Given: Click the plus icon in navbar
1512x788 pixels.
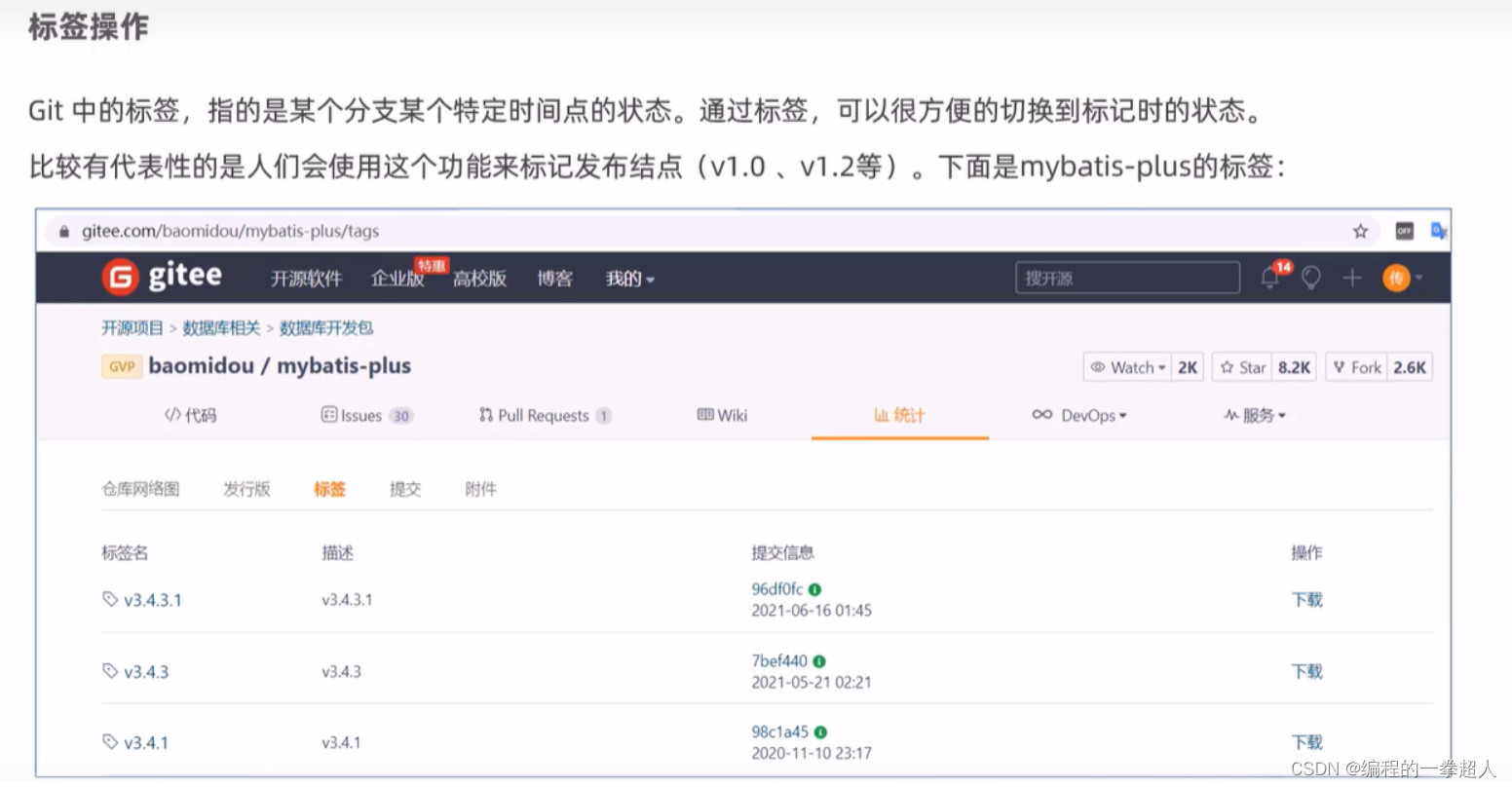Looking at the screenshot, I should [x=1351, y=279].
